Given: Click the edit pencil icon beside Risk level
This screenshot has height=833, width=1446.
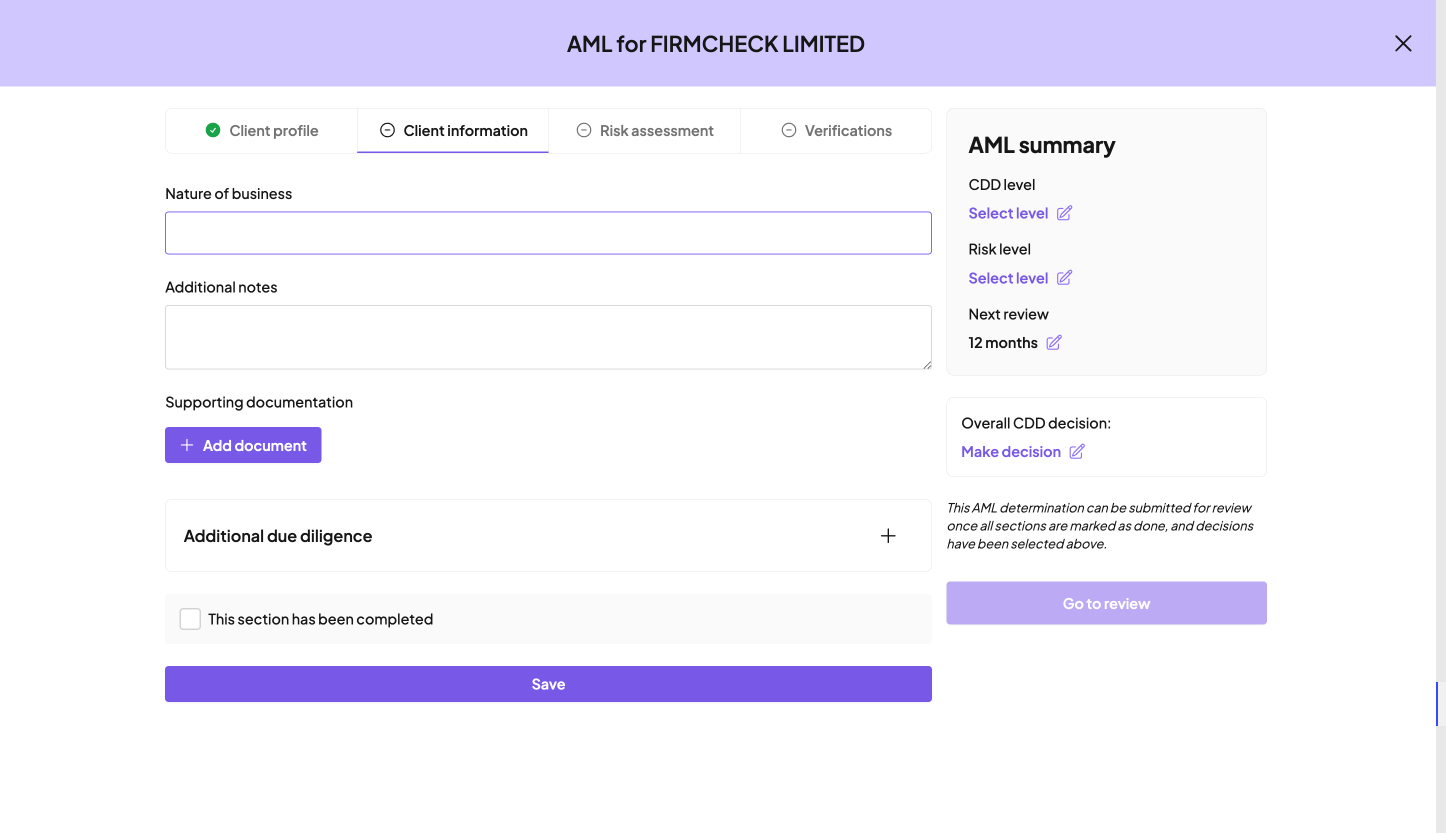Looking at the screenshot, I should tap(1064, 278).
